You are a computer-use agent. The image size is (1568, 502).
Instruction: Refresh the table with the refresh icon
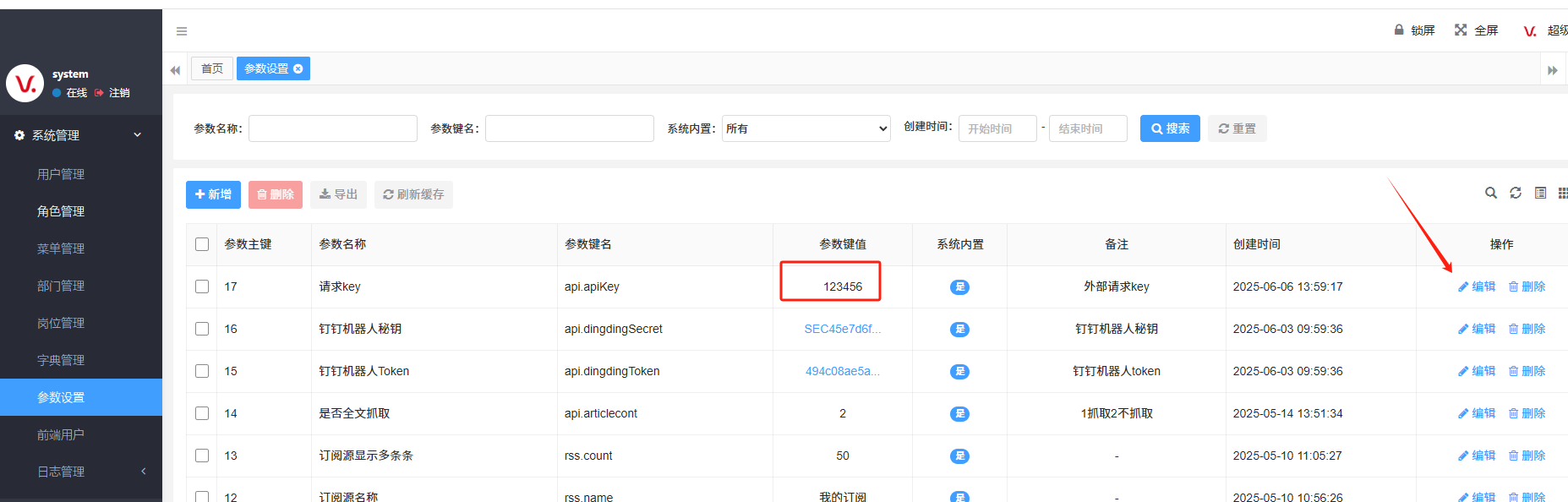[1516, 193]
